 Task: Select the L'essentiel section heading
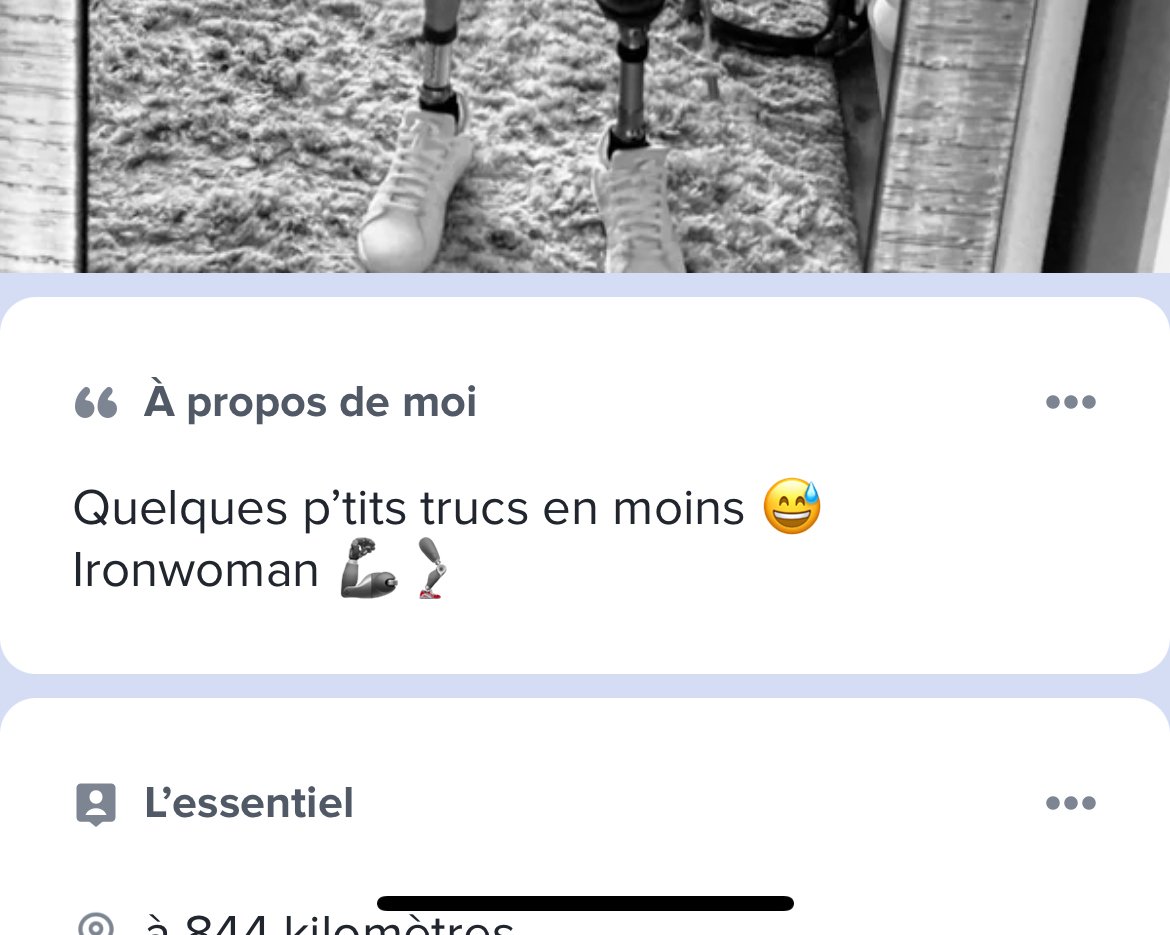(248, 803)
